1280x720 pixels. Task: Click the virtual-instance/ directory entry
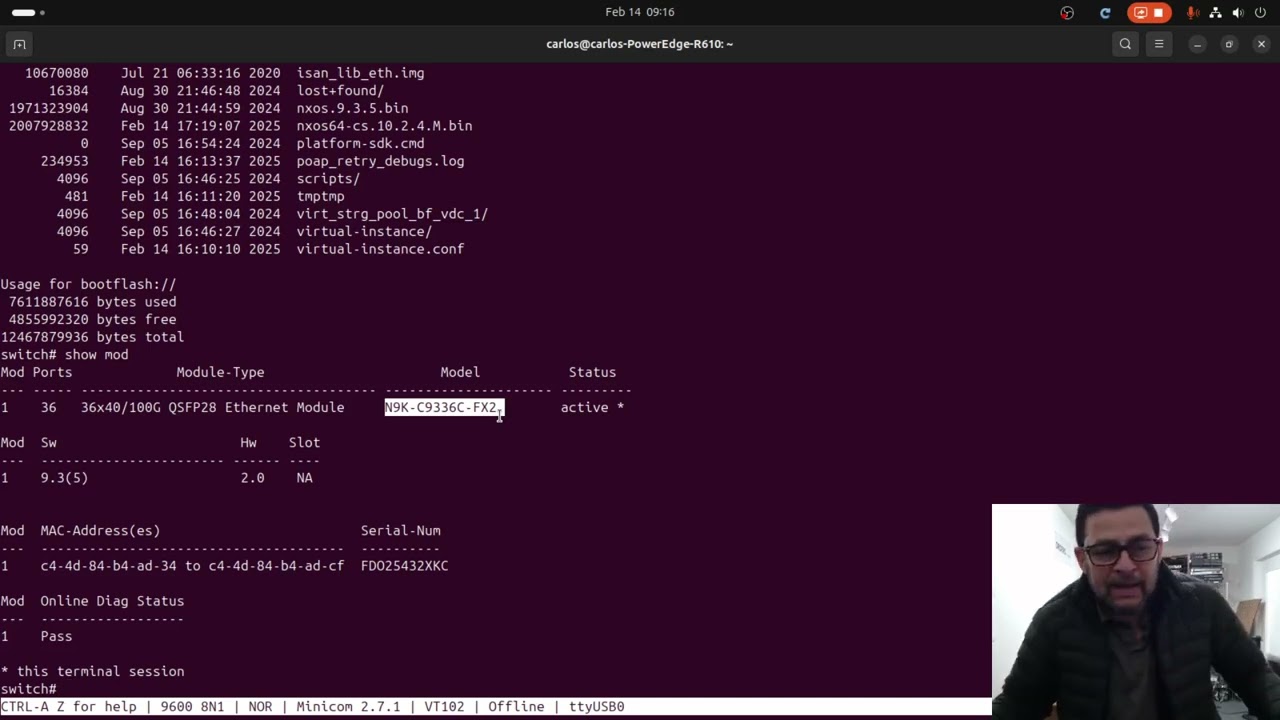point(364,232)
